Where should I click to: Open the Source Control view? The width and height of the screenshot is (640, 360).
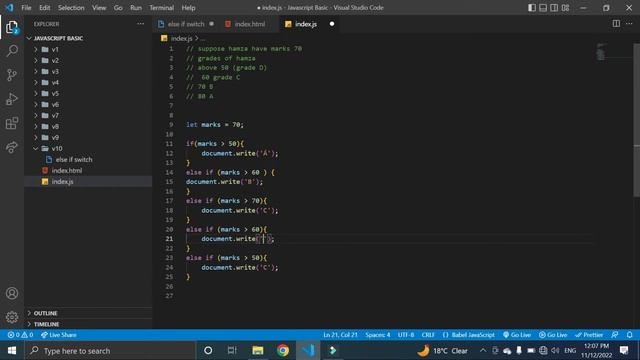click(x=12, y=75)
